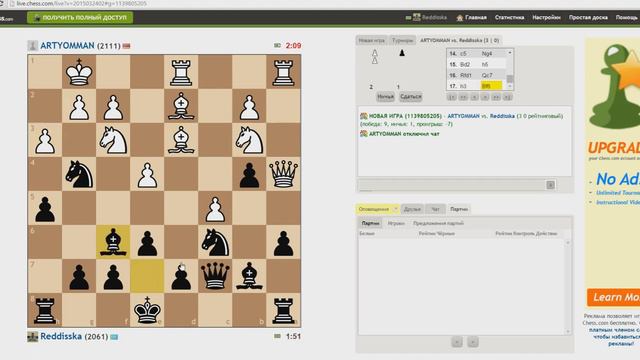Select the white king on g1
Screen dimensions: 640x360
click(x=79, y=72)
